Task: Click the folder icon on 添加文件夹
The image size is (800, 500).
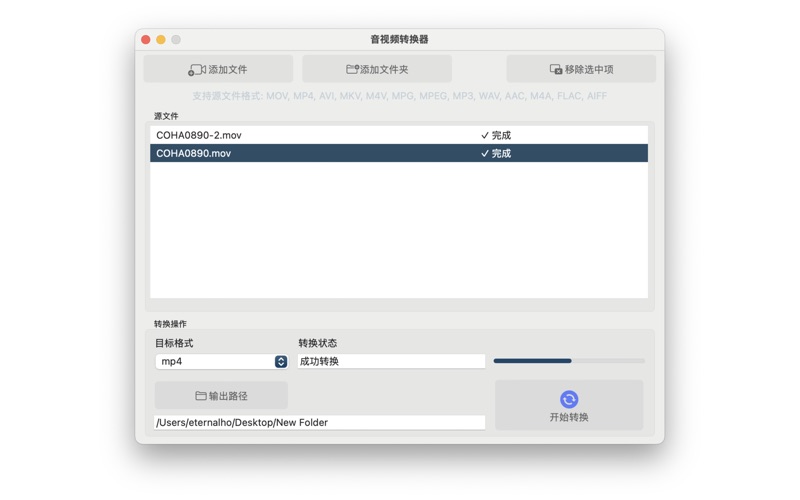Action: point(352,70)
